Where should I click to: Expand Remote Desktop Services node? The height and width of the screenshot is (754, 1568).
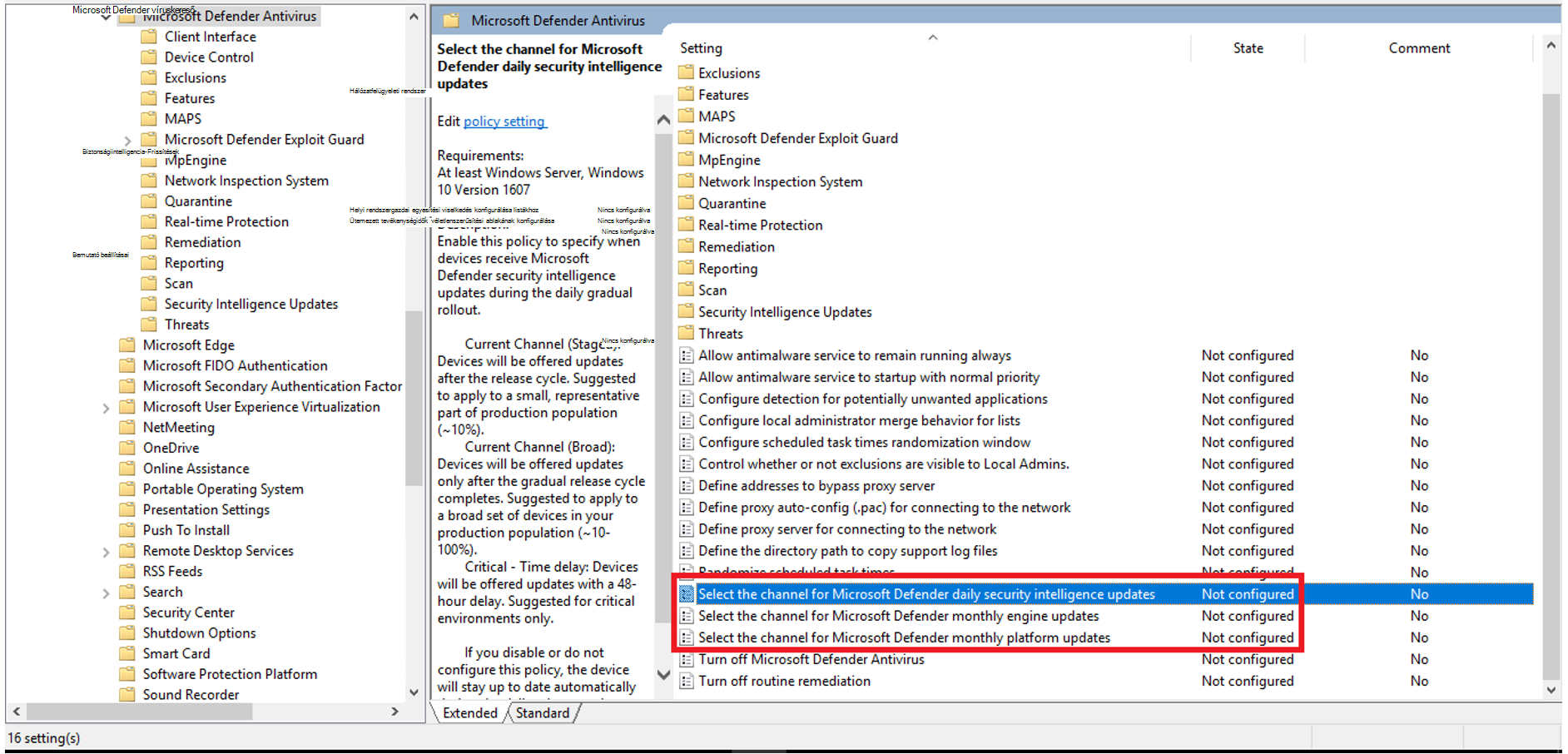(106, 552)
